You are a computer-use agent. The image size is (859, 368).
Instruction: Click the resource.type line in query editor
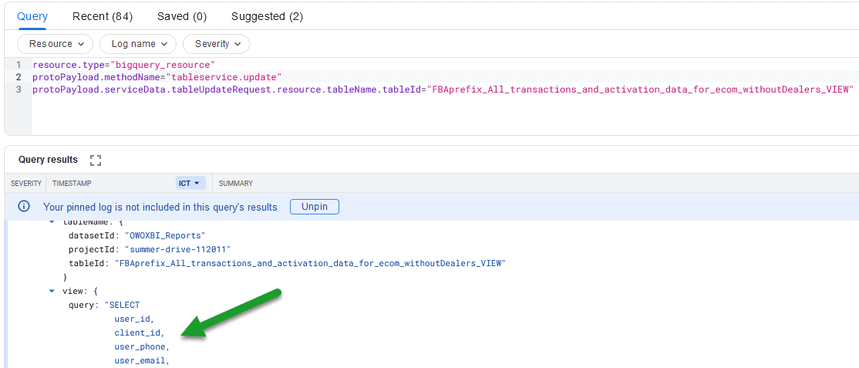point(124,65)
